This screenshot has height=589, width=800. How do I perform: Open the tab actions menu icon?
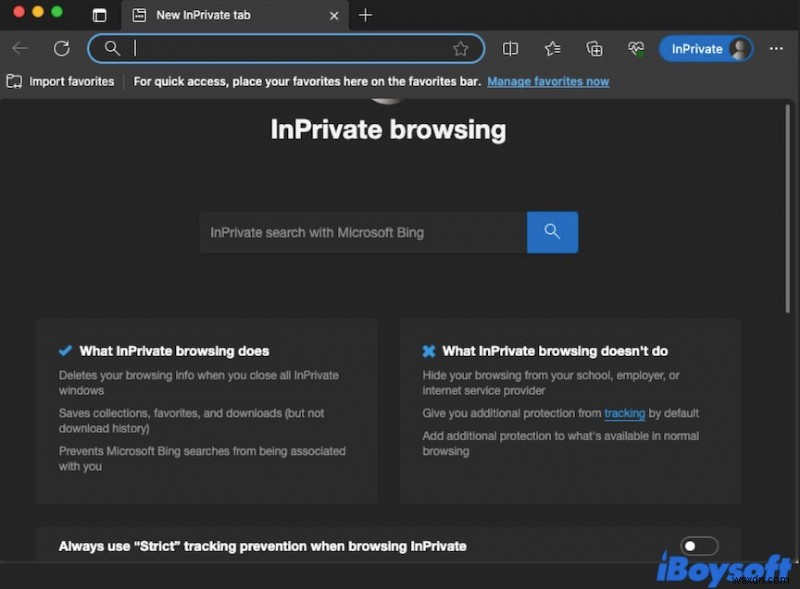tap(99, 15)
